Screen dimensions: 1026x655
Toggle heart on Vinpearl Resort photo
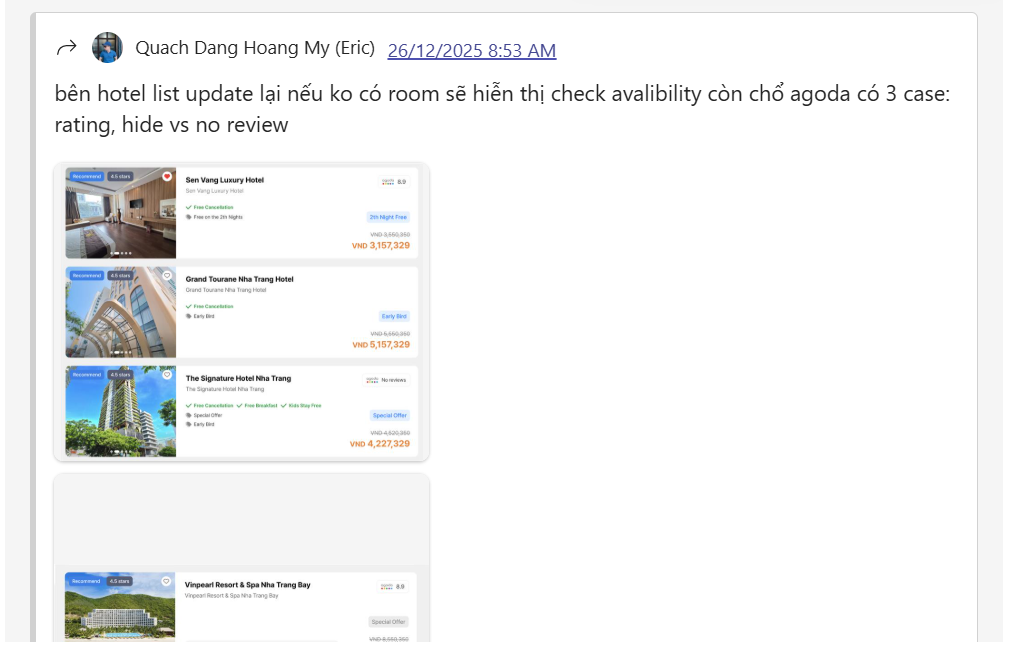click(x=166, y=581)
